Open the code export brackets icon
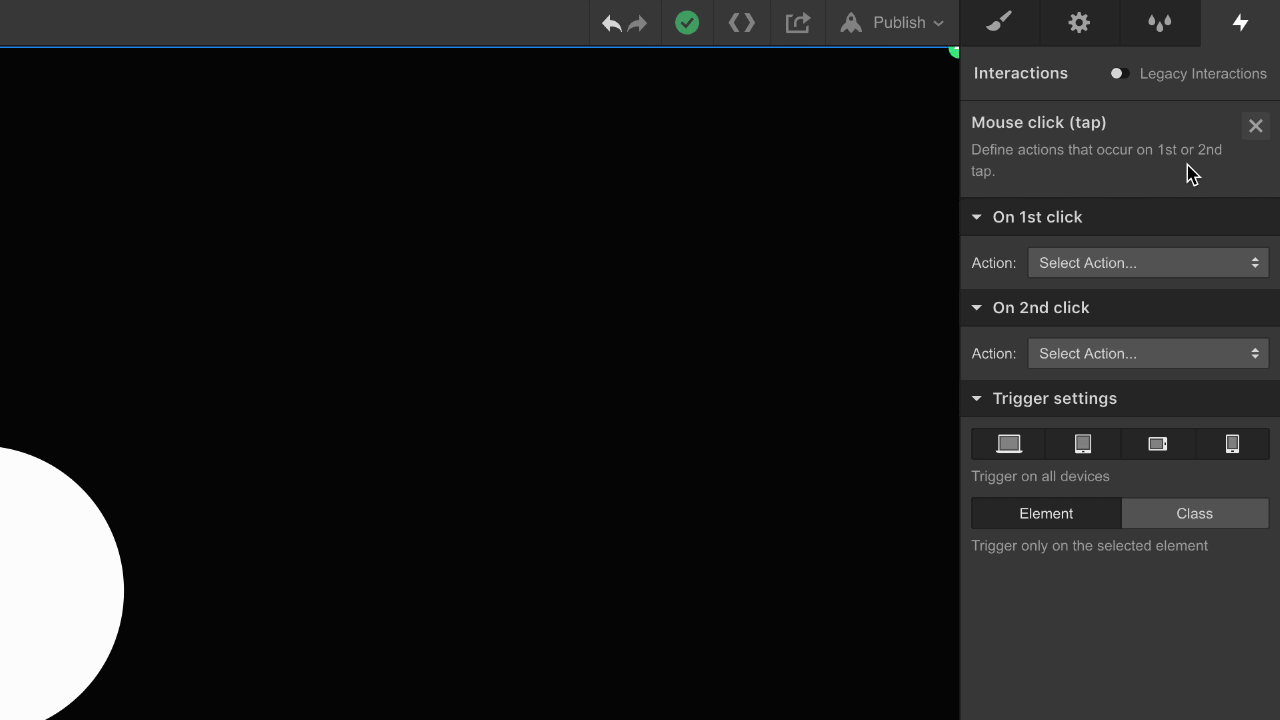The image size is (1280, 720). pyautogui.click(x=742, y=23)
